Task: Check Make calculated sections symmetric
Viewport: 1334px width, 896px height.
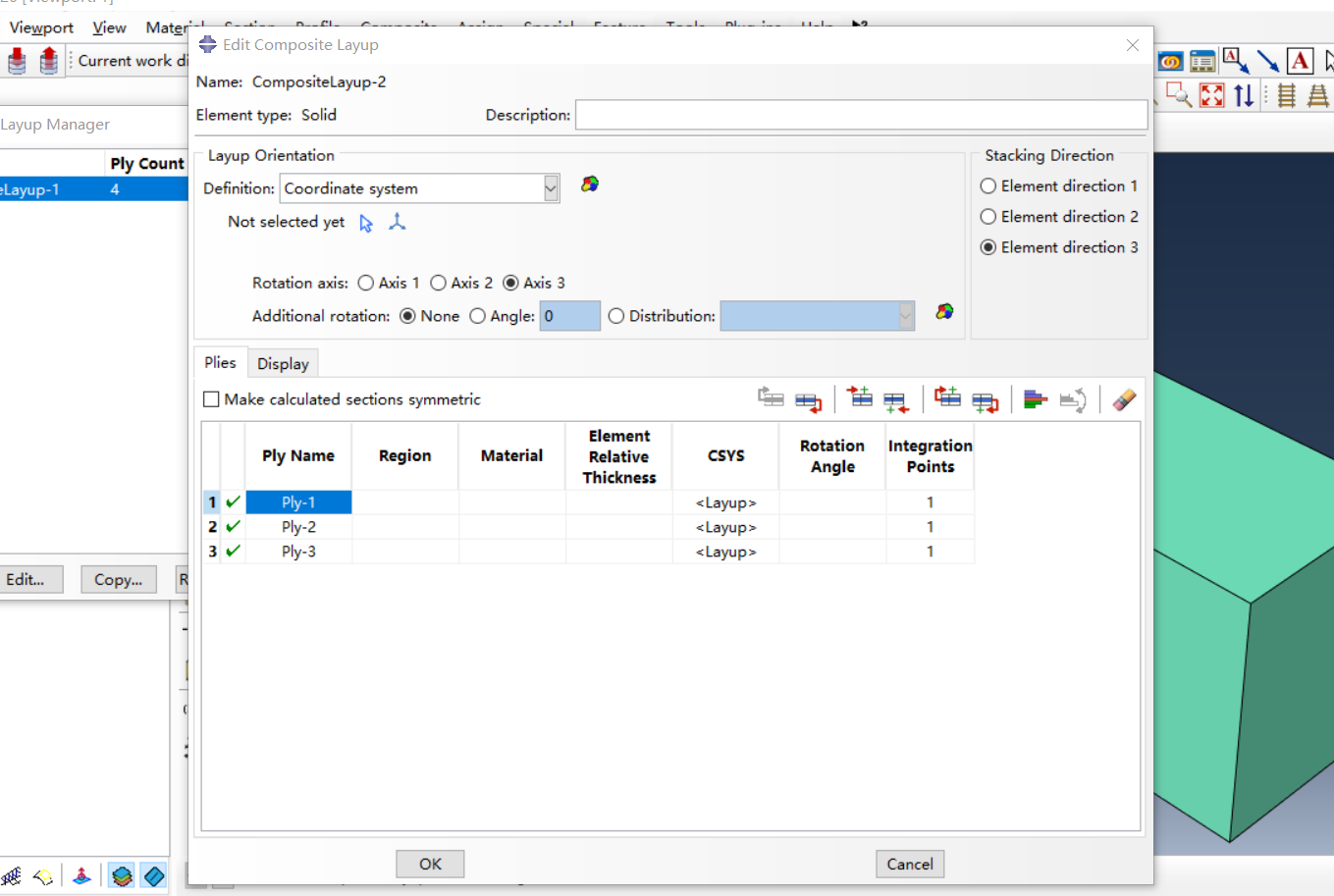Action: 211,399
